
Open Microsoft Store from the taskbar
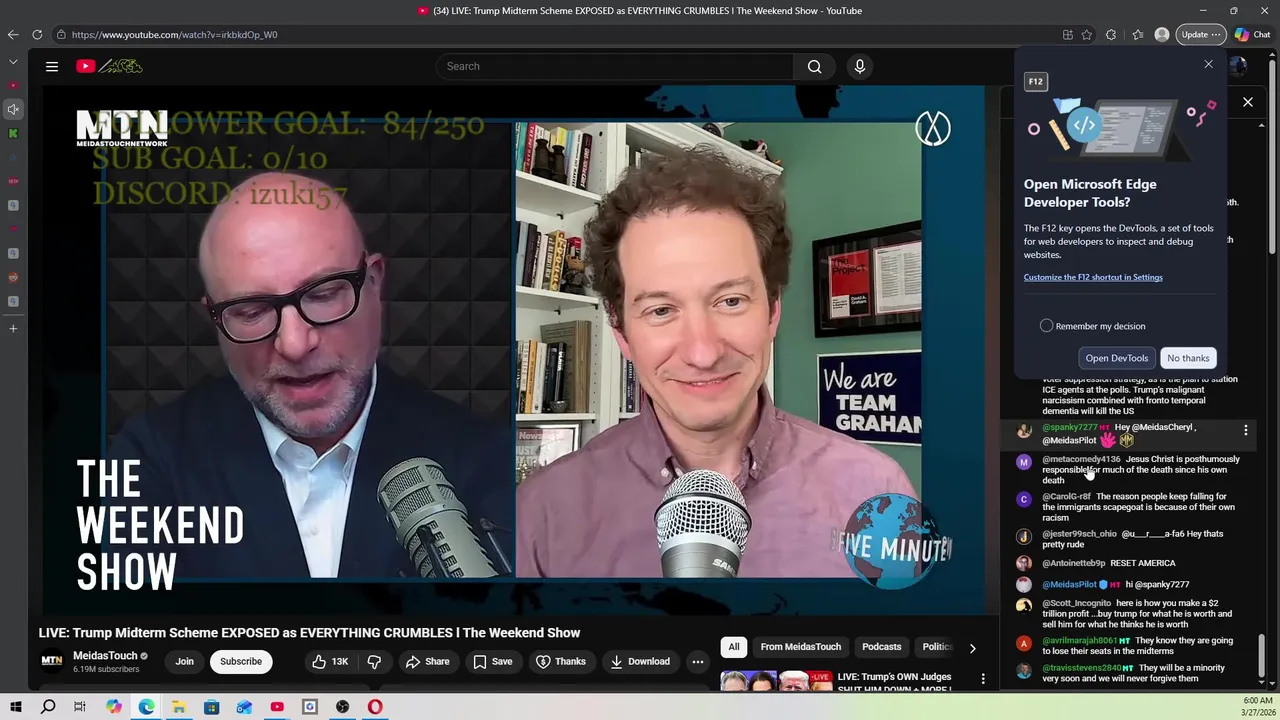coord(211,707)
